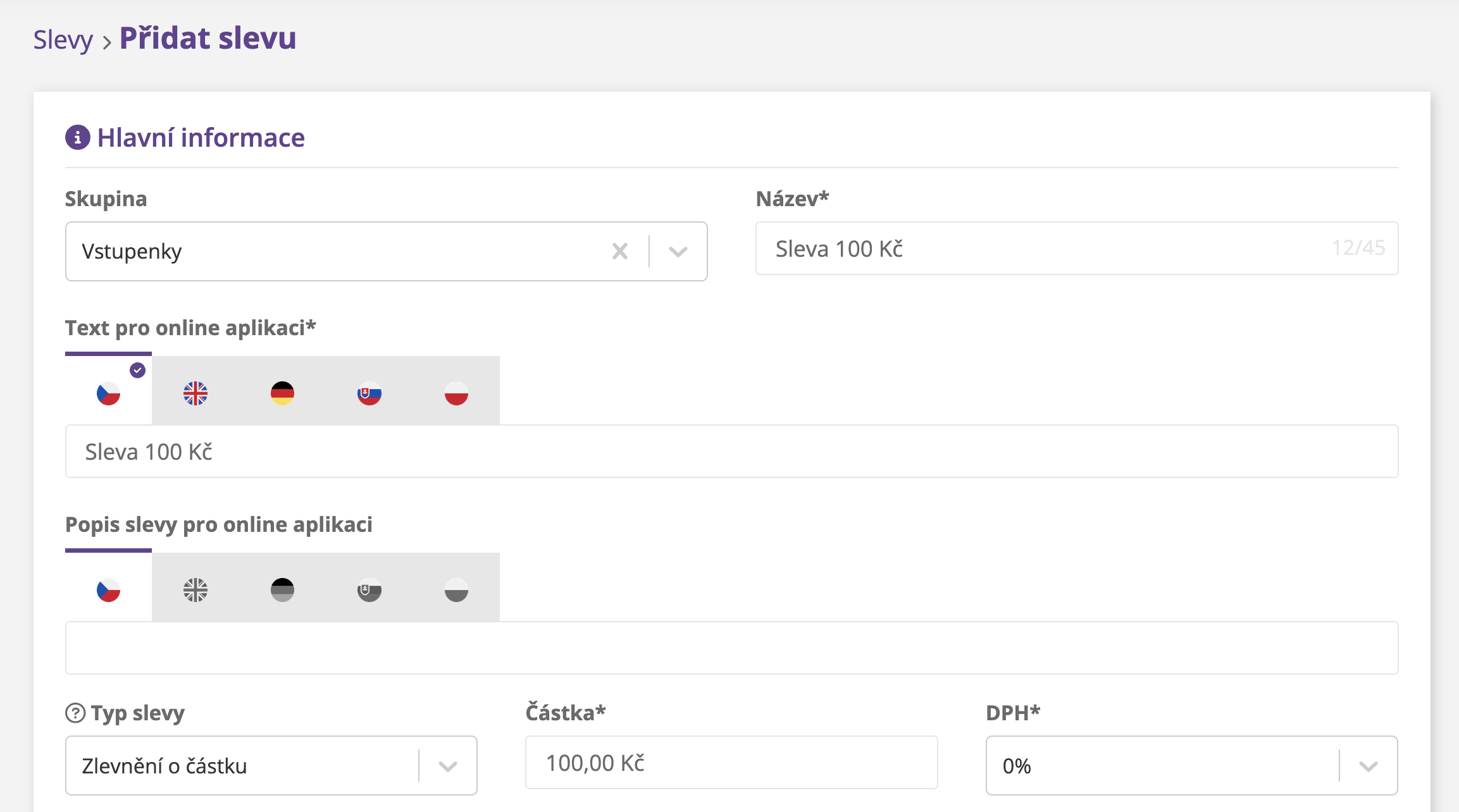Select Czech flag in Text pro online aplikaci
The image size is (1459, 812).
(x=108, y=393)
